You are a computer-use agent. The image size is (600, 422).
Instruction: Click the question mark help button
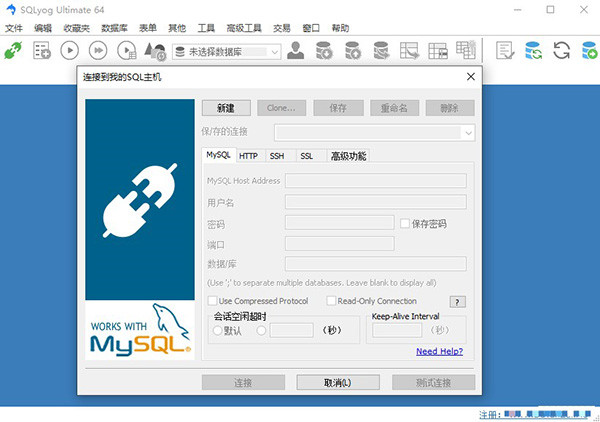tap(458, 301)
